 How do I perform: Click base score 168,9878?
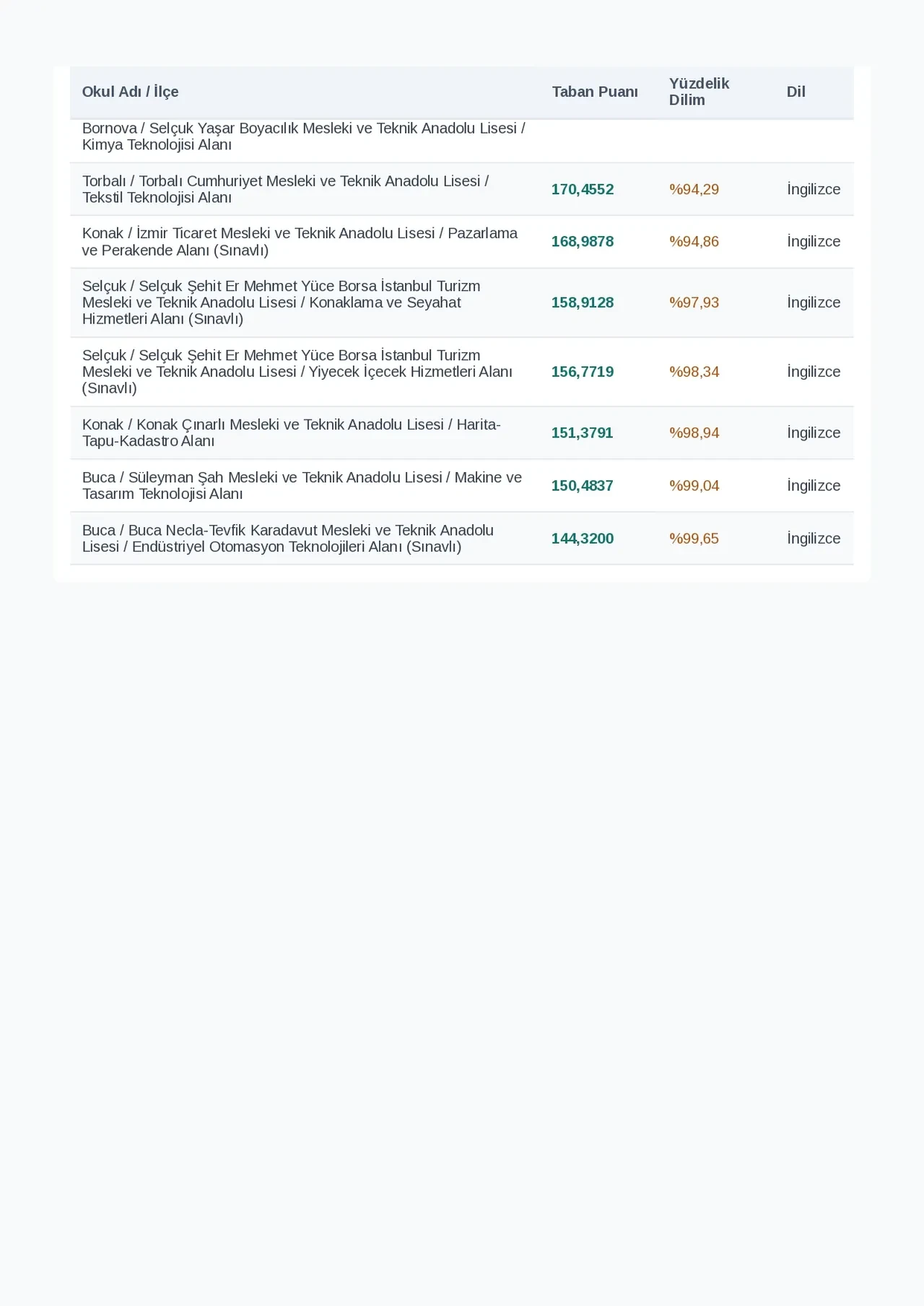click(583, 242)
